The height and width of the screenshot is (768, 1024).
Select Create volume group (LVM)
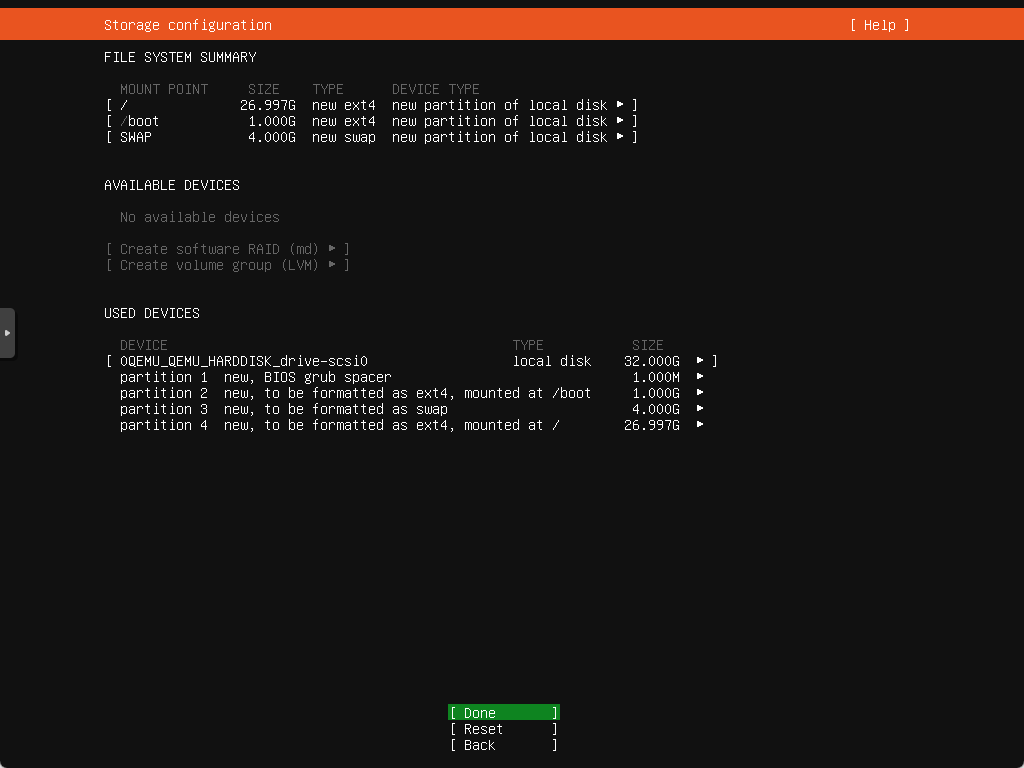pos(228,265)
